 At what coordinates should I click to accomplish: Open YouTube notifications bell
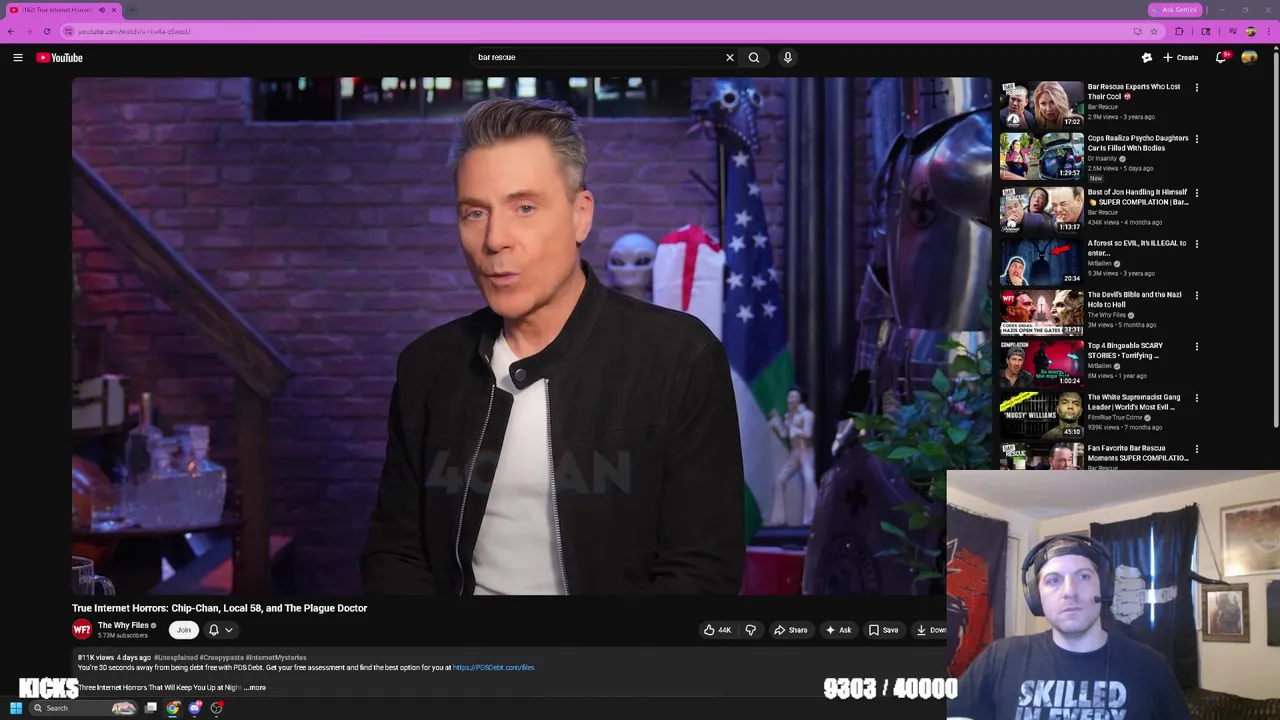point(1221,58)
